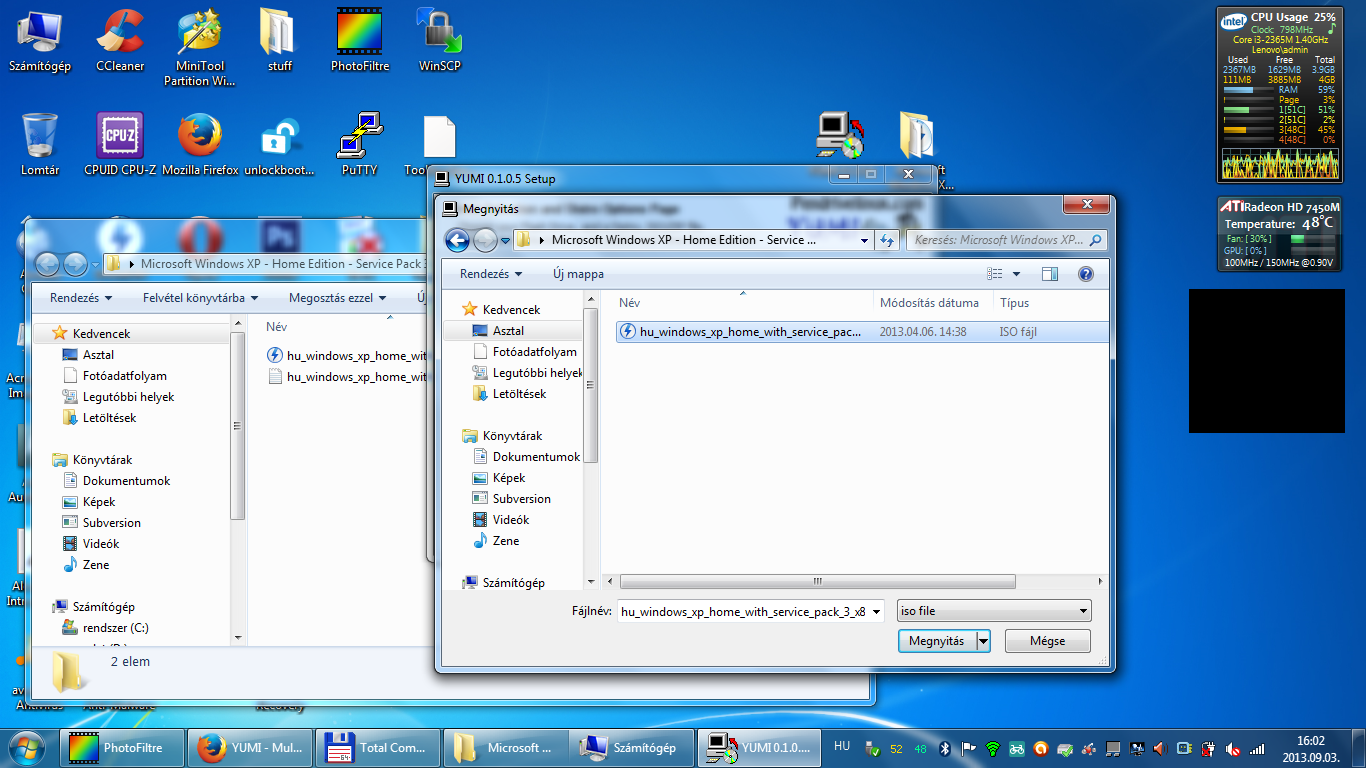Screen dimensions: 1366x768
Task: Open the WinSCP desktop shortcut
Action: coord(439,40)
